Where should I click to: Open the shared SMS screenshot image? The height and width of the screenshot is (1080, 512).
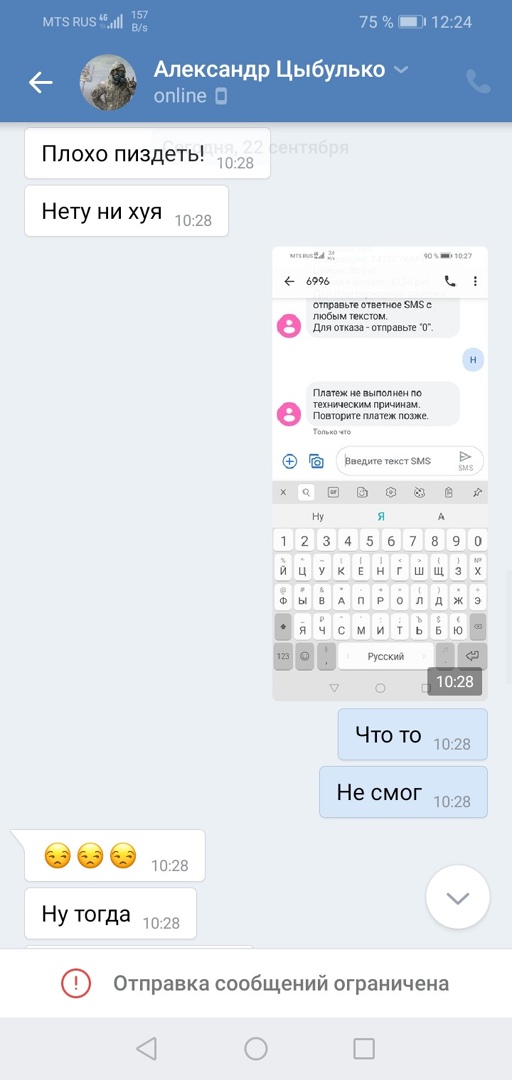(380, 473)
